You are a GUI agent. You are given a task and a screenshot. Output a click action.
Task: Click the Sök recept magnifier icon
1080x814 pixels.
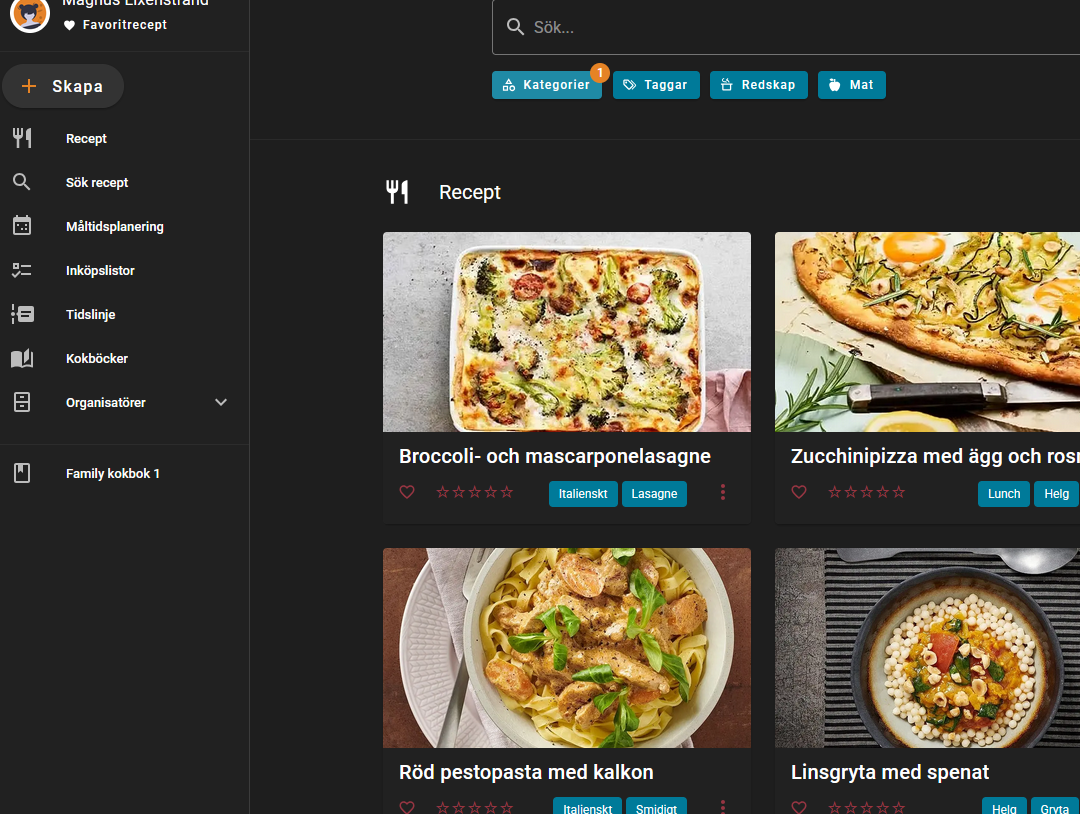[22, 182]
